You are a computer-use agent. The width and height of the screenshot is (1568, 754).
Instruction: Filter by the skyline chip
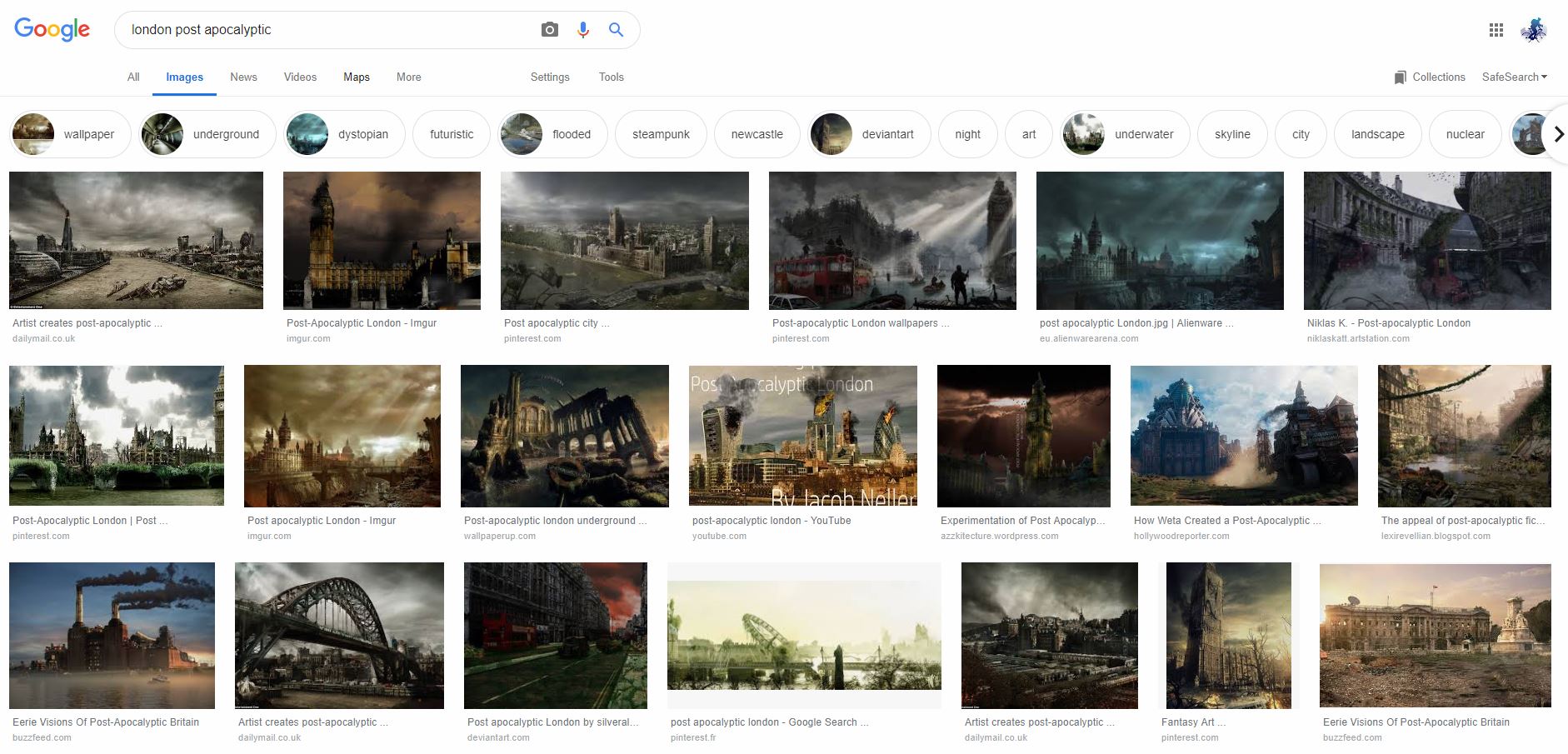pos(1232,134)
